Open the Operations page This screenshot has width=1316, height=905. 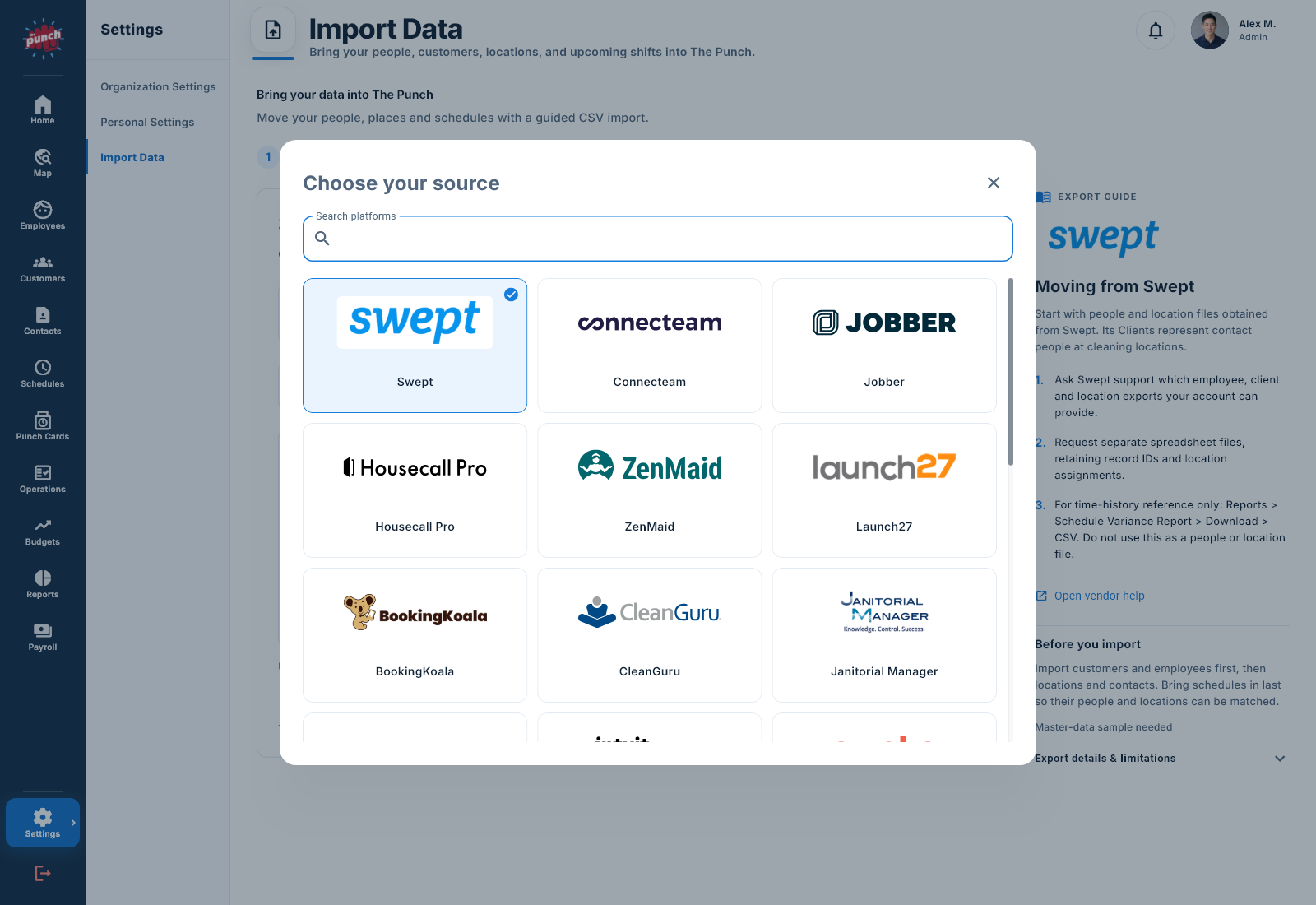[x=43, y=479]
